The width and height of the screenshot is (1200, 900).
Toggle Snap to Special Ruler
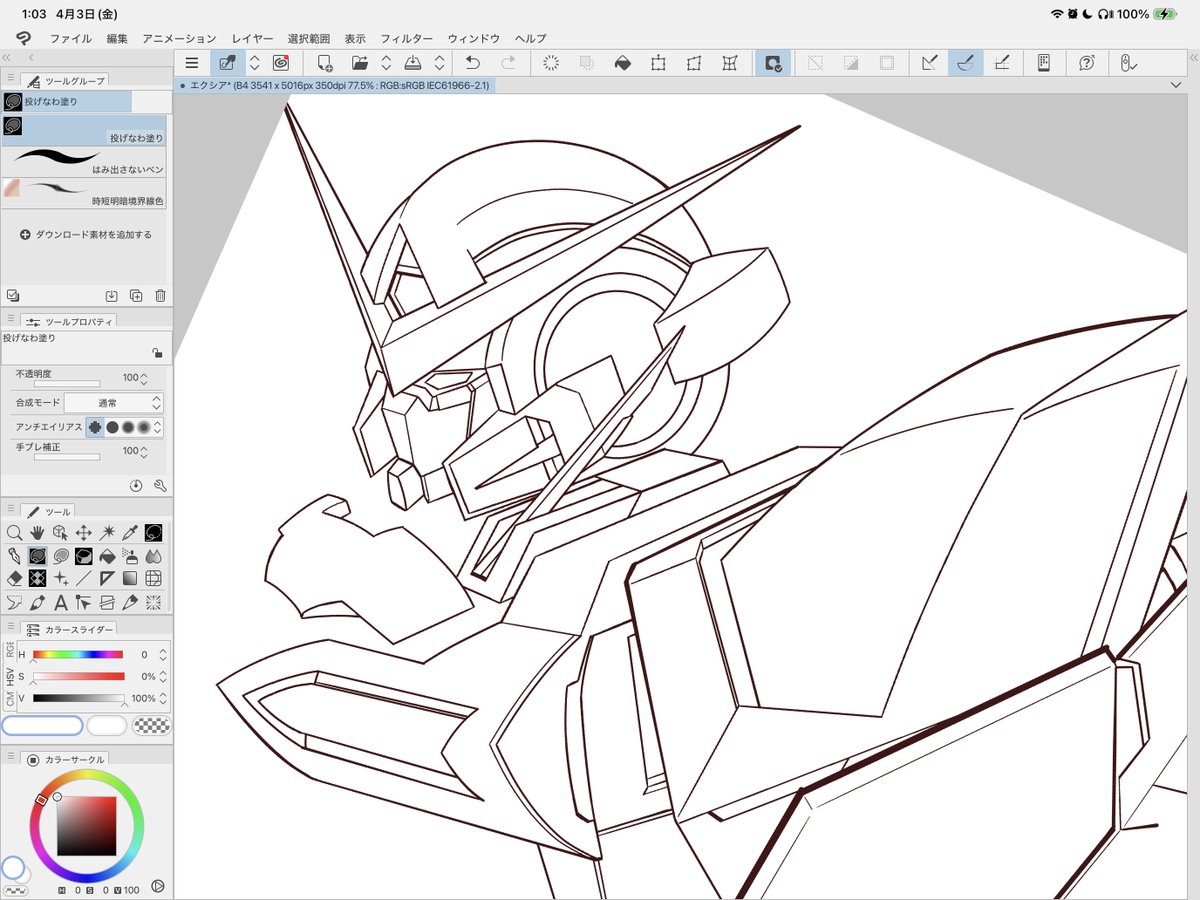tap(965, 63)
